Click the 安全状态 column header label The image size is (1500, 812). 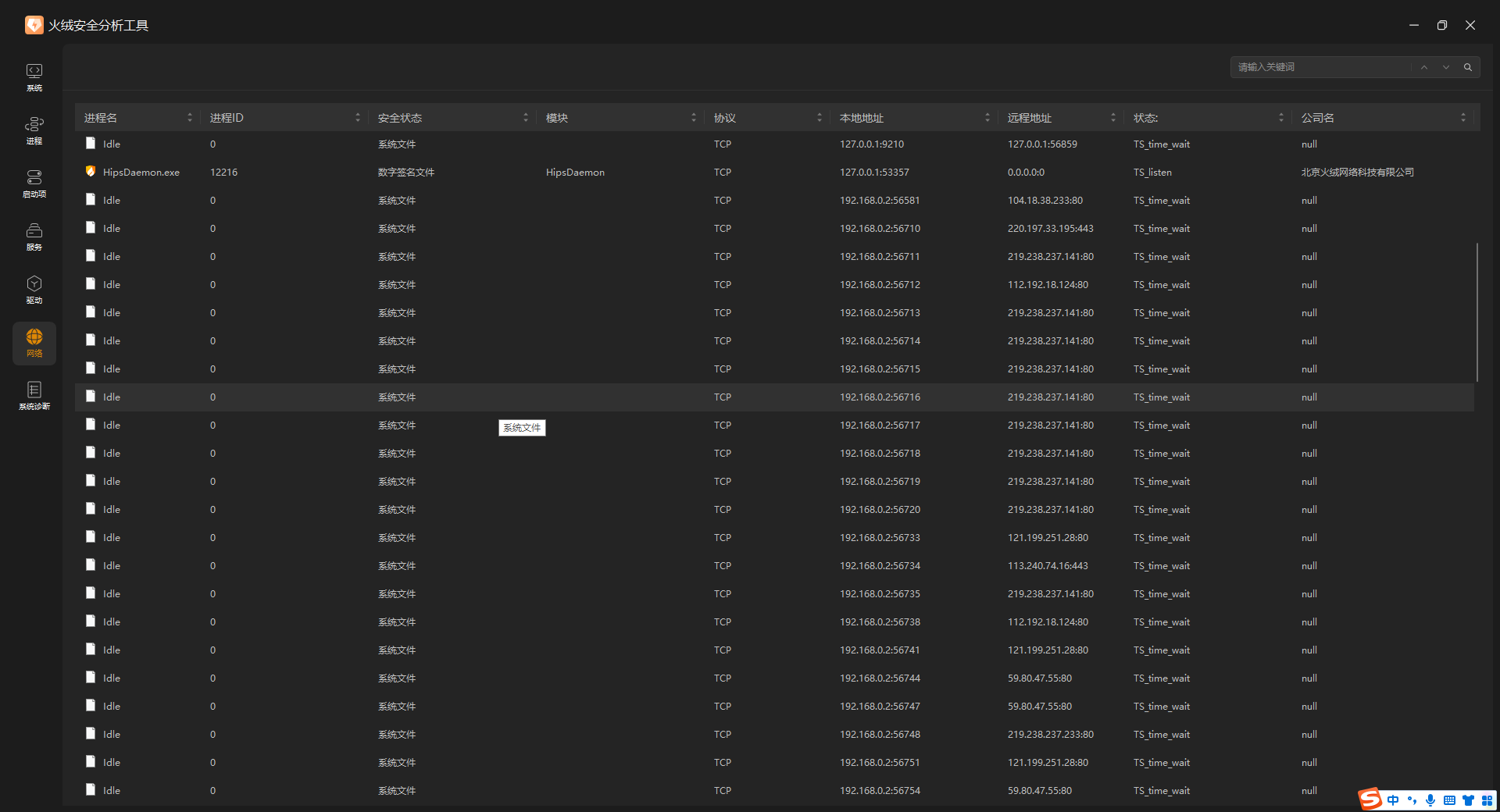400,118
